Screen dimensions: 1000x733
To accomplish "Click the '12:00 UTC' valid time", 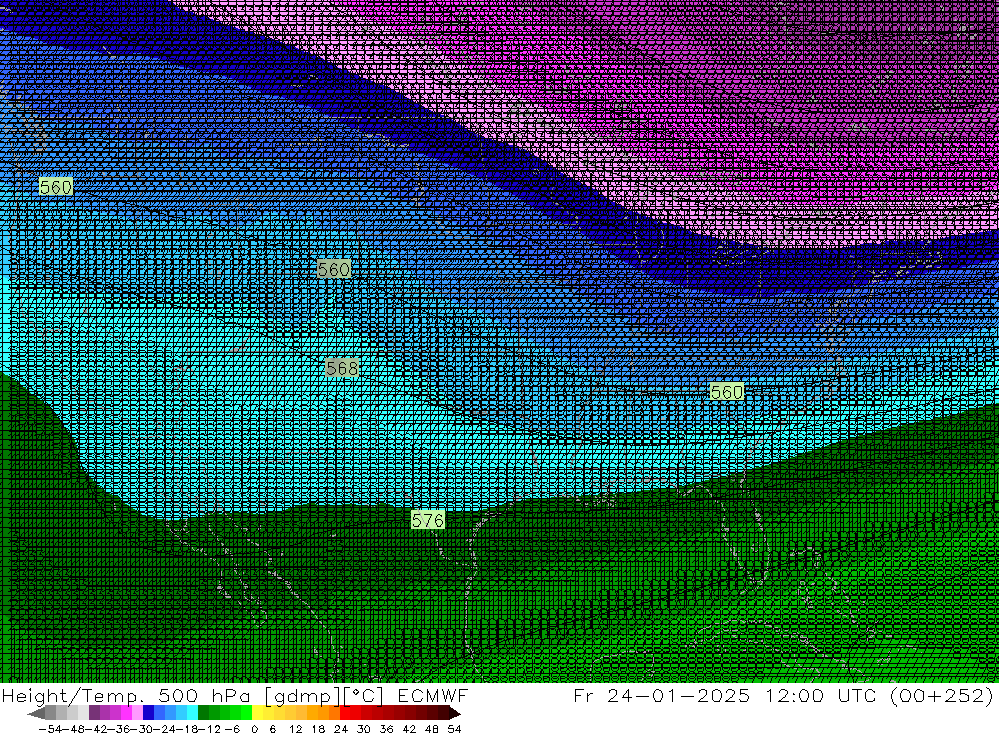I will coord(822,695).
